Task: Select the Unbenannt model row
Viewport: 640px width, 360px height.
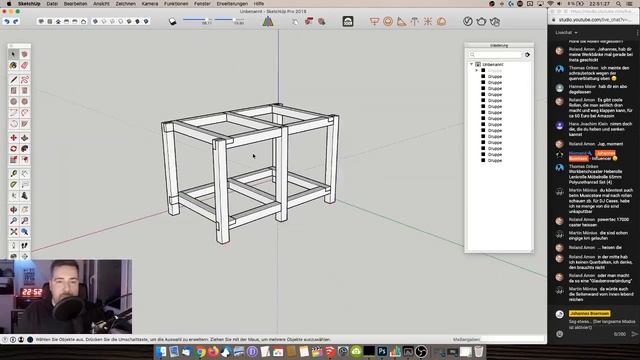Action: tap(492, 64)
